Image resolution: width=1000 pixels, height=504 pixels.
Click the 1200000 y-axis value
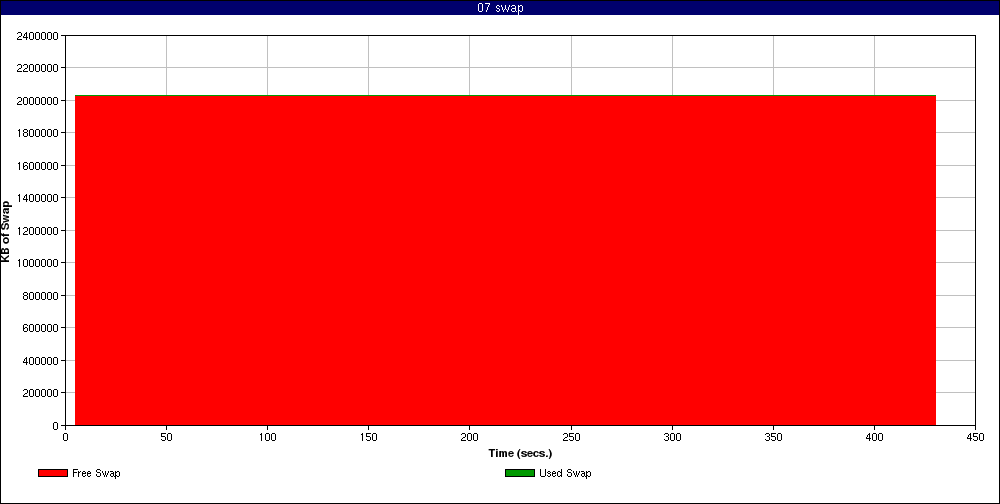[x=36, y=231]
